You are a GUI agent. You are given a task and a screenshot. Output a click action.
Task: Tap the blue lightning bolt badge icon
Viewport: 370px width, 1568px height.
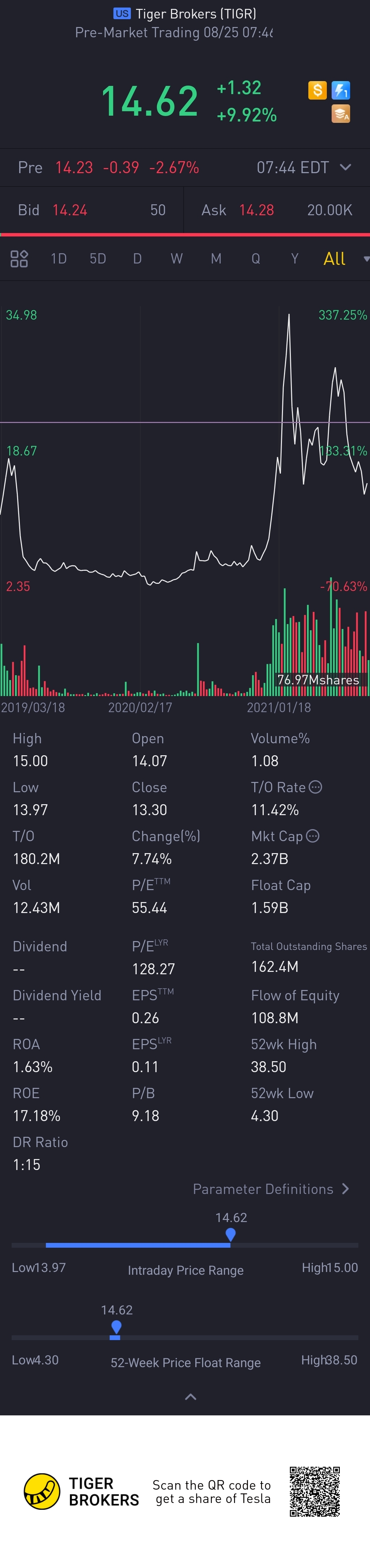341,91
